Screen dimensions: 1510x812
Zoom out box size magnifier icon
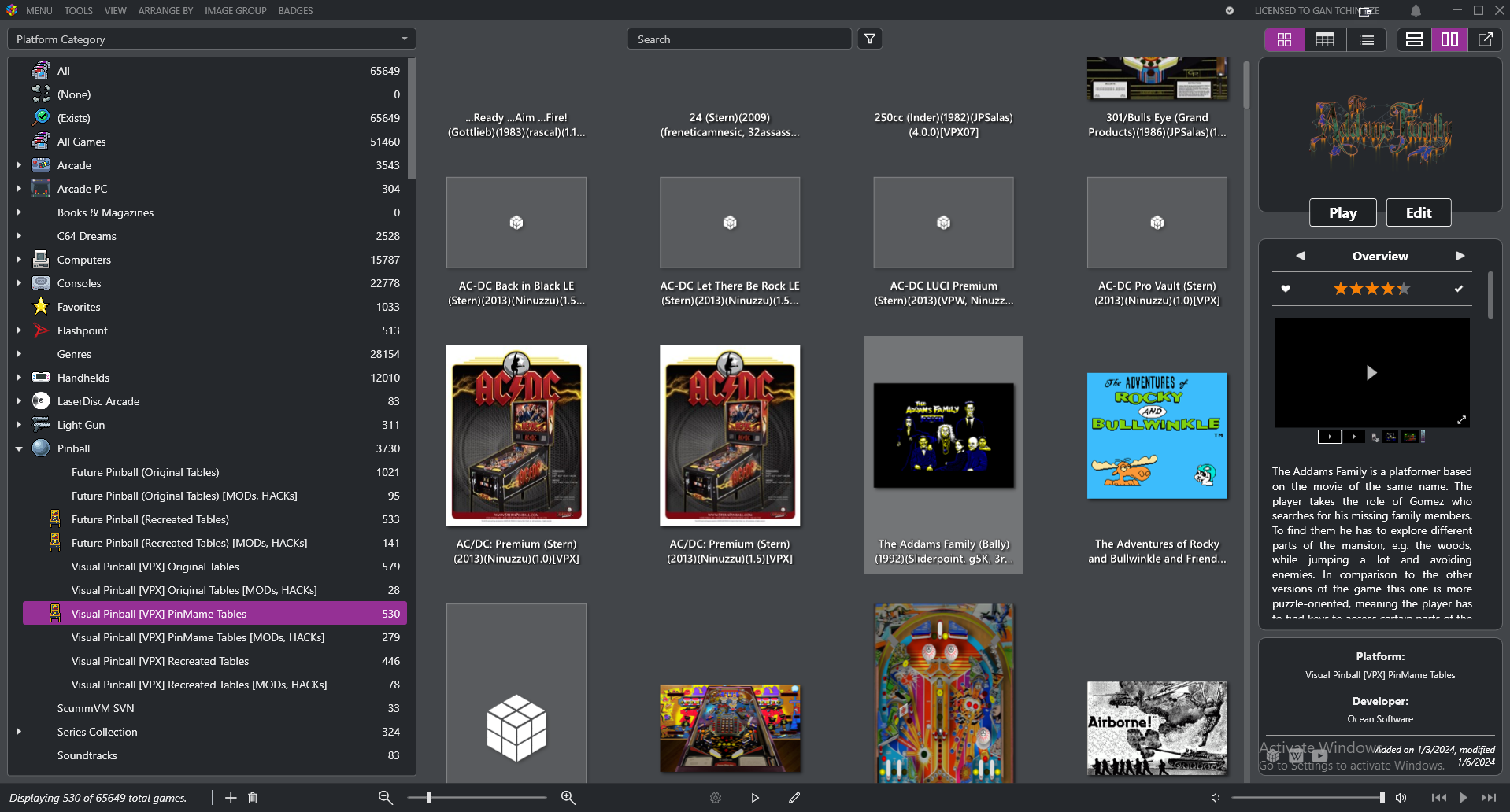click(x=385, y=798)
